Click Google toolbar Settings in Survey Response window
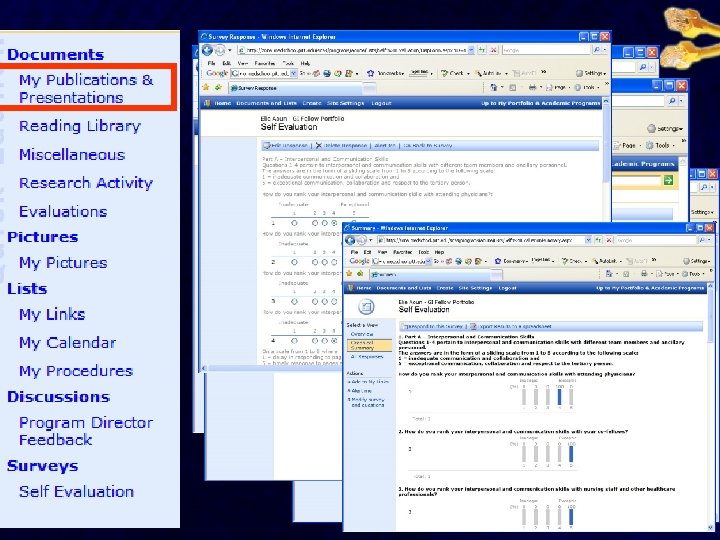 (x=591, y=73)
